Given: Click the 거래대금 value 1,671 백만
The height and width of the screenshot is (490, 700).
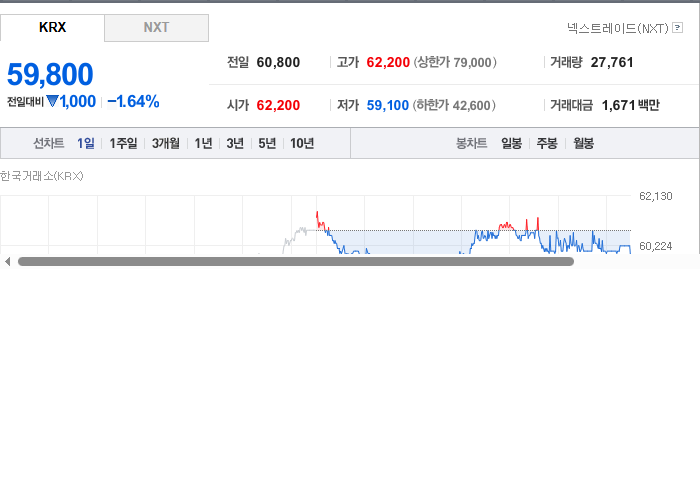Looking at the screenshot, I should point(630,105).
